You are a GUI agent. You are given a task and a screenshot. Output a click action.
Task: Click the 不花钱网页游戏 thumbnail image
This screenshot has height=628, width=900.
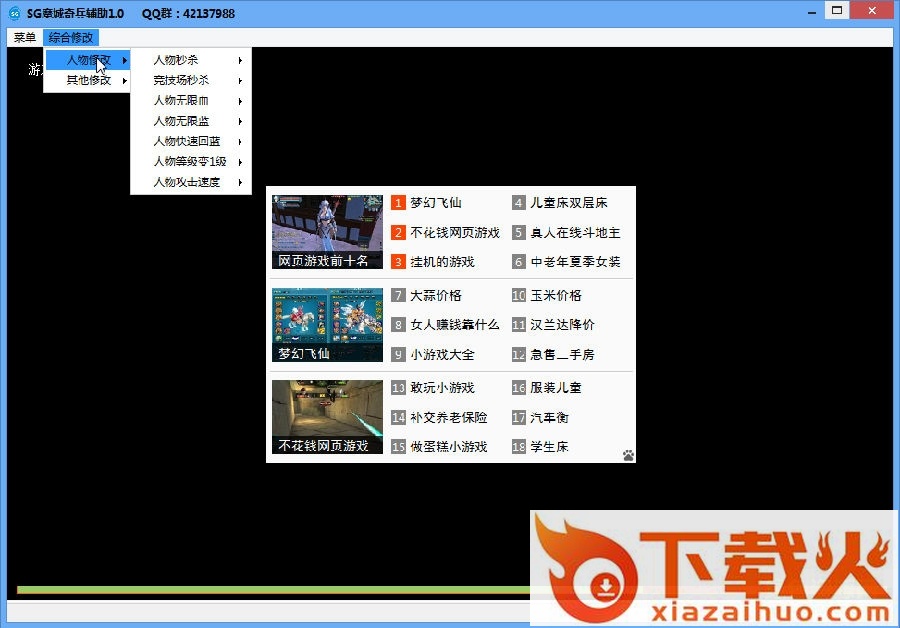327,416
